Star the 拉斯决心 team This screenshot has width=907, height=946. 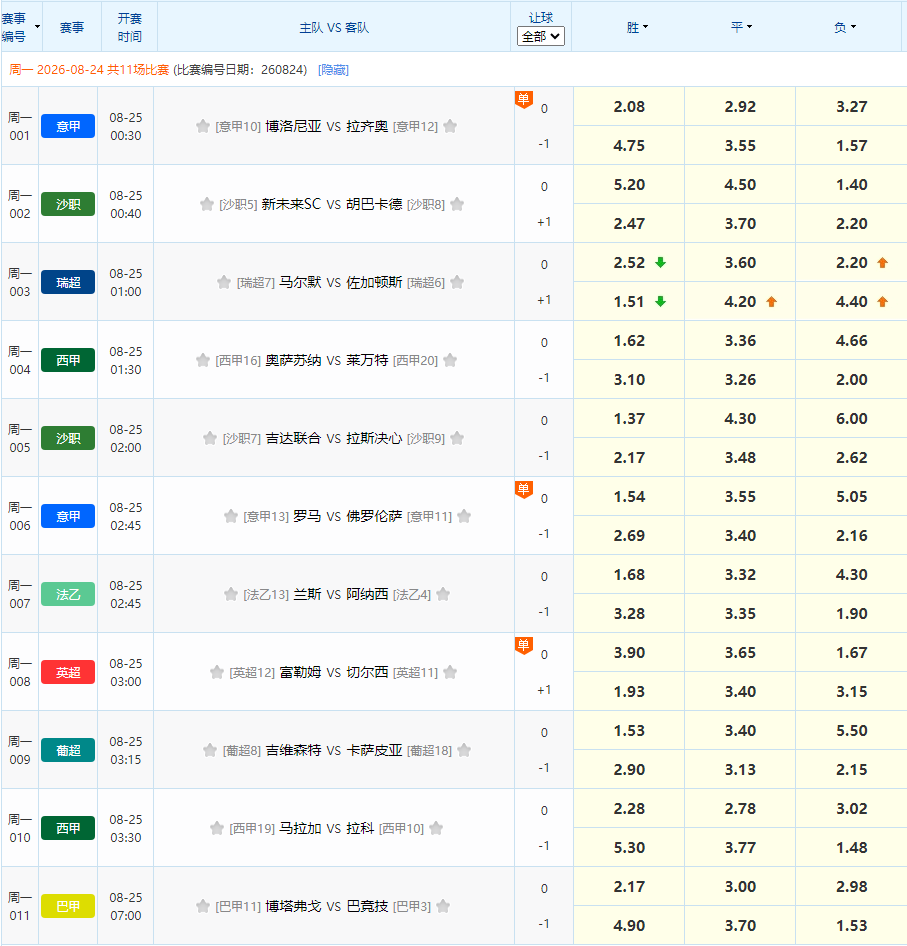[x=457, y=438]
